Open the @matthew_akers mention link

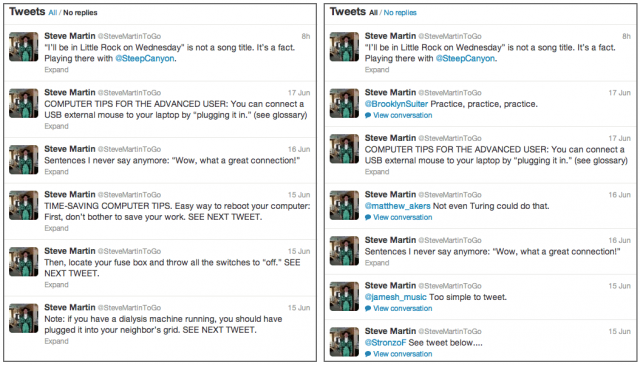(x=398, y=206)
